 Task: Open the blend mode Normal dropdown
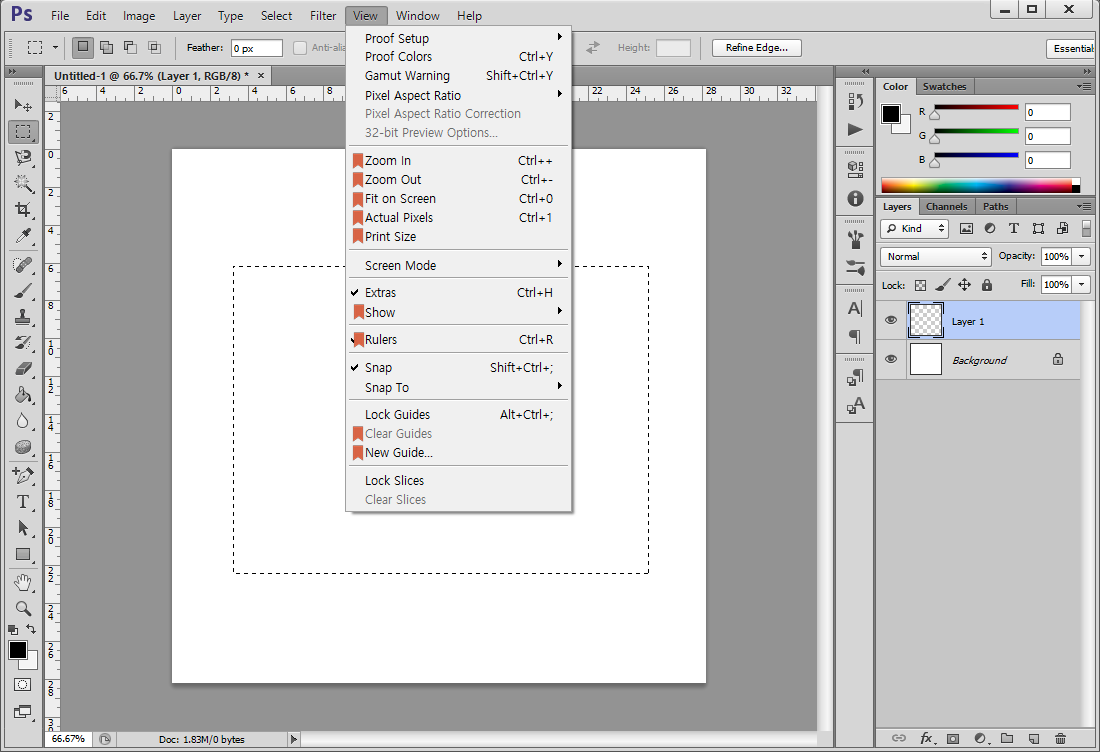936,257
